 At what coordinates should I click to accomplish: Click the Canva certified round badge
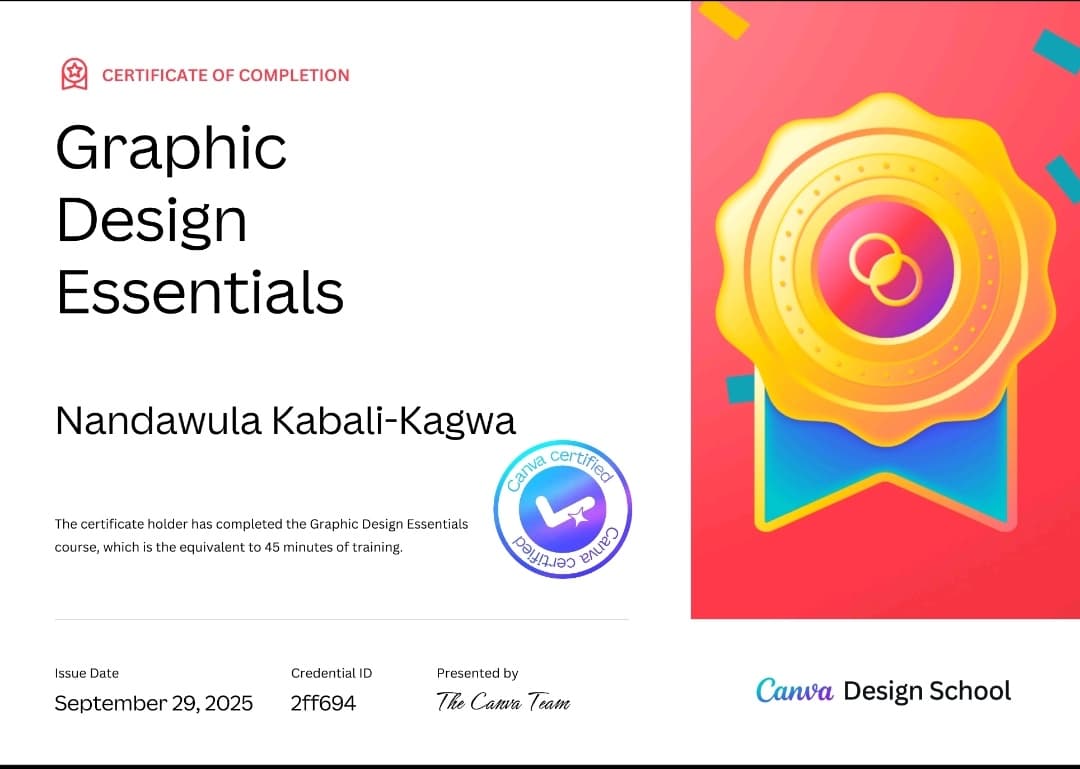(x=563, y=509)
